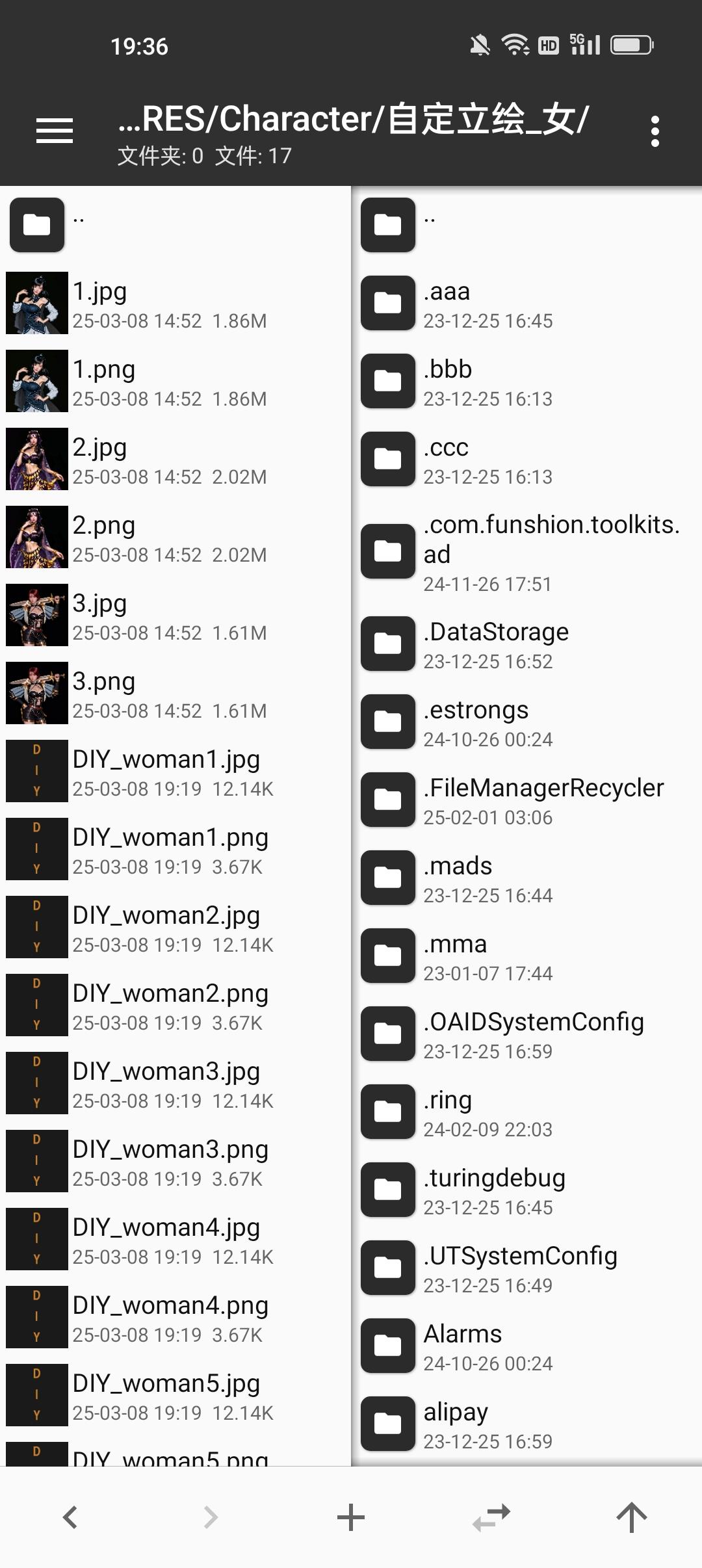Image resolution: width=702 pixels, height=1568 pixels.
Task: Select the 1.jpg thumbnail
Action: click(x=37, y=303)
